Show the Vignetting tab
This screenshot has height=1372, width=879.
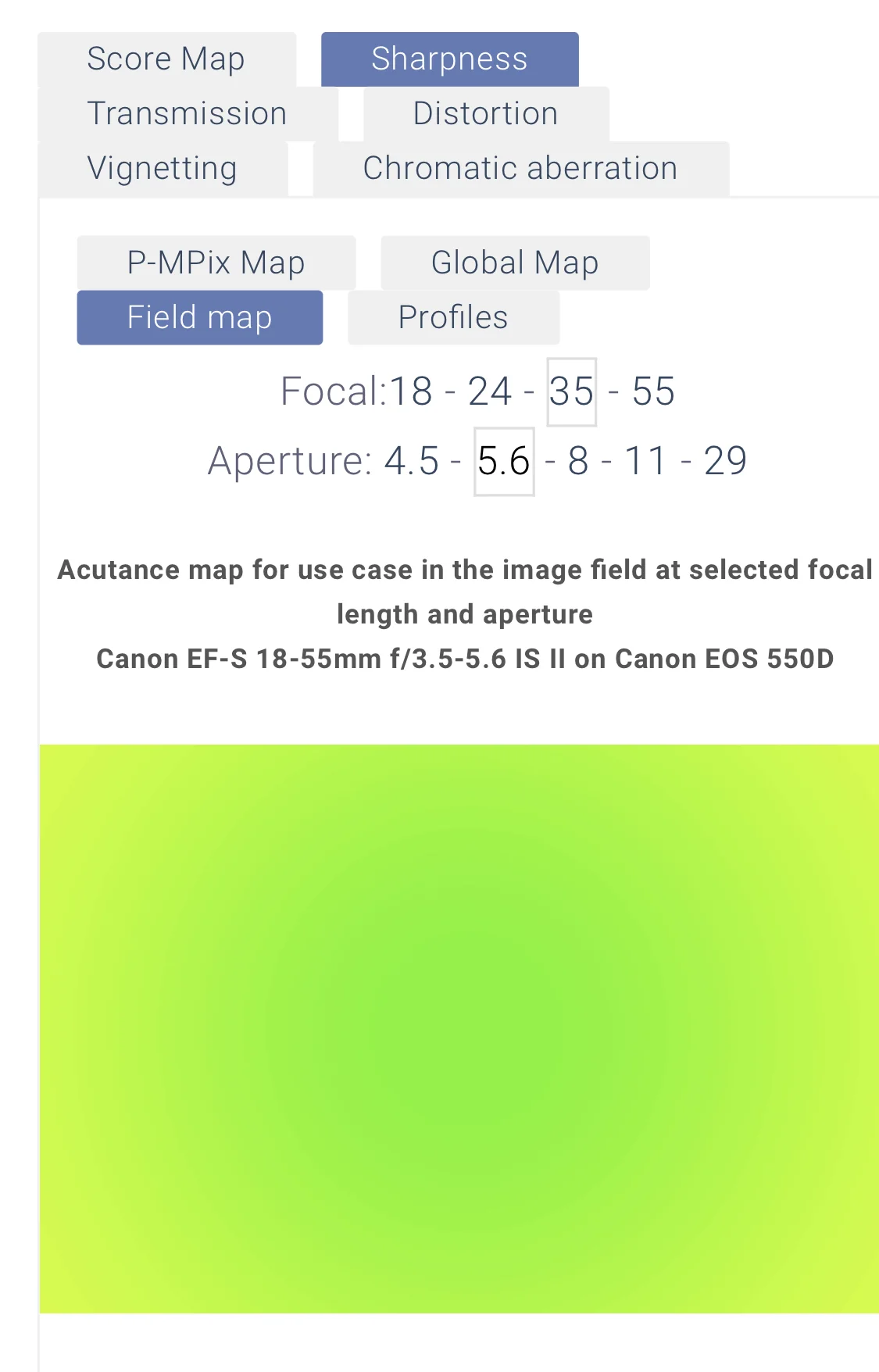click(x=163, y=169)
